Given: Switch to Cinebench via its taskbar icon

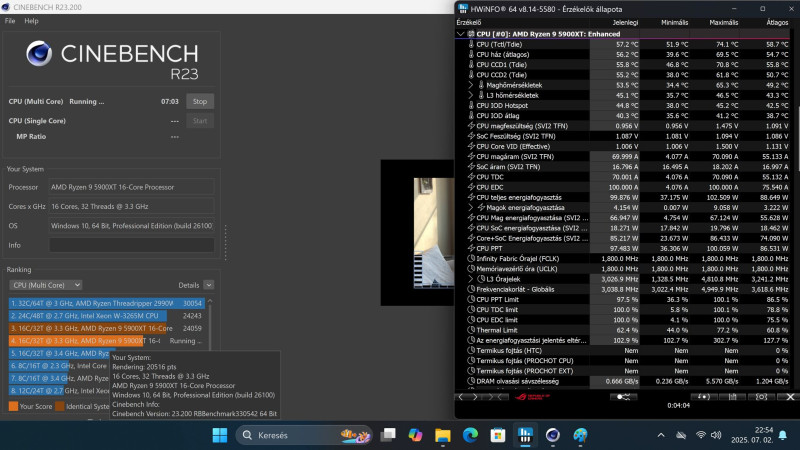Looking at the screenshot, I should (x=553, y=435).
